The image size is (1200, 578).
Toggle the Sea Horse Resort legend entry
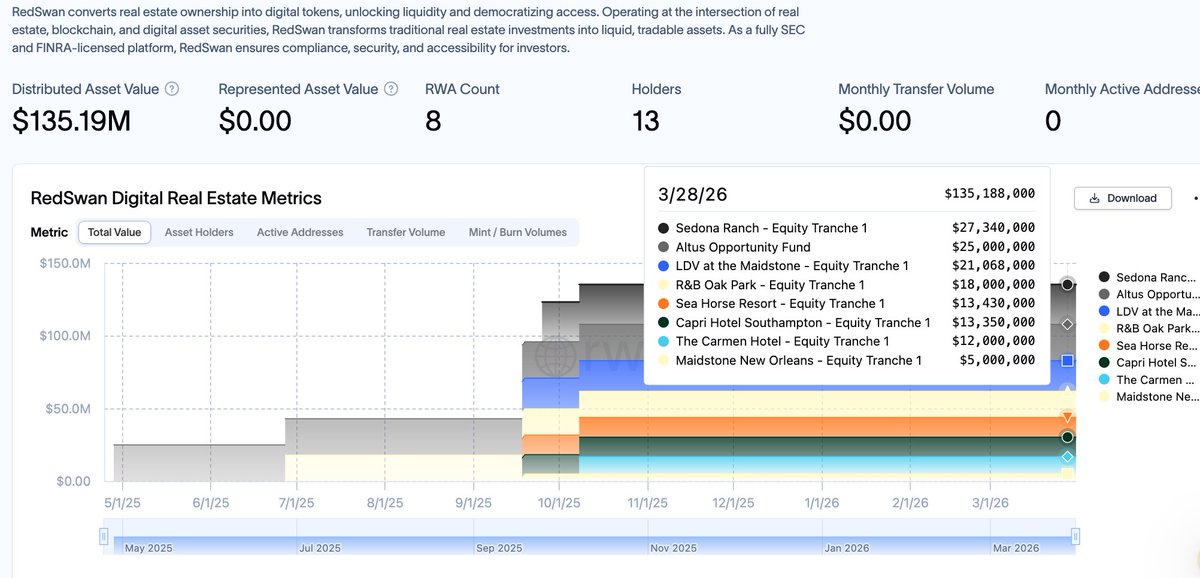(x=1147, y=345)
